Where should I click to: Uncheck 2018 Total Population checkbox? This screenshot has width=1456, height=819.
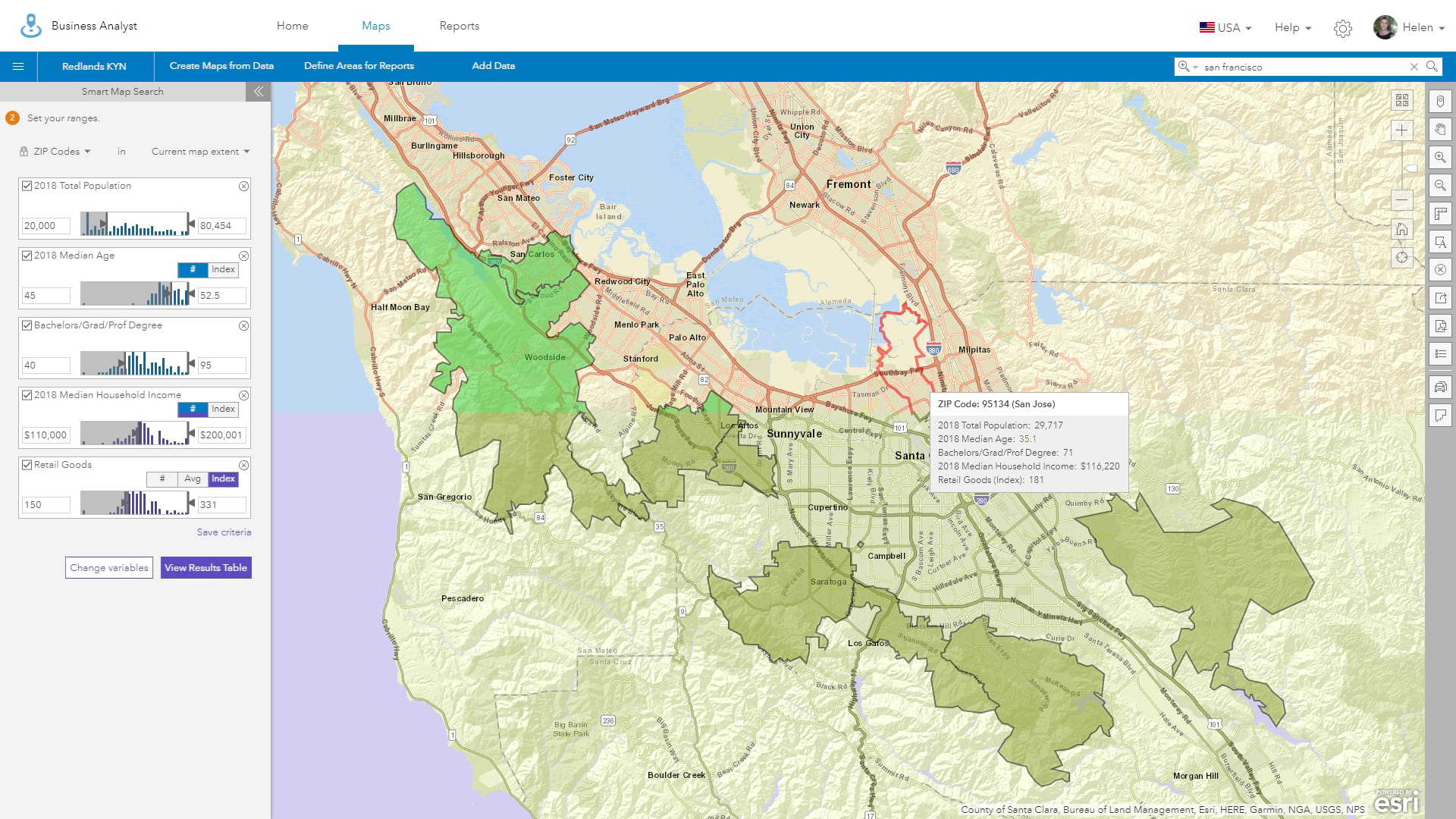(27, 186)
